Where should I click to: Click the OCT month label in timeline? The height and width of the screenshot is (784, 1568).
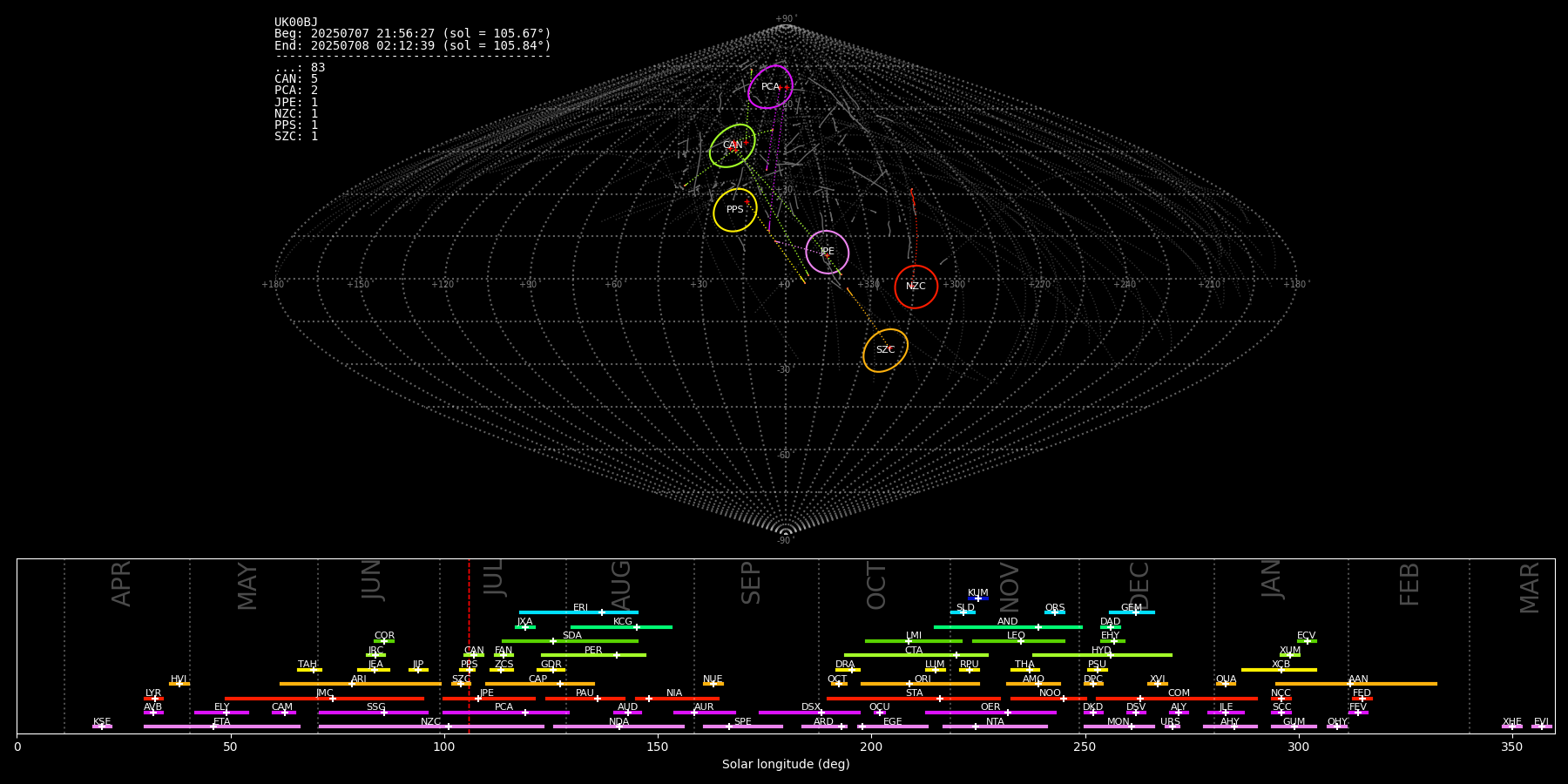click(876, 585)
